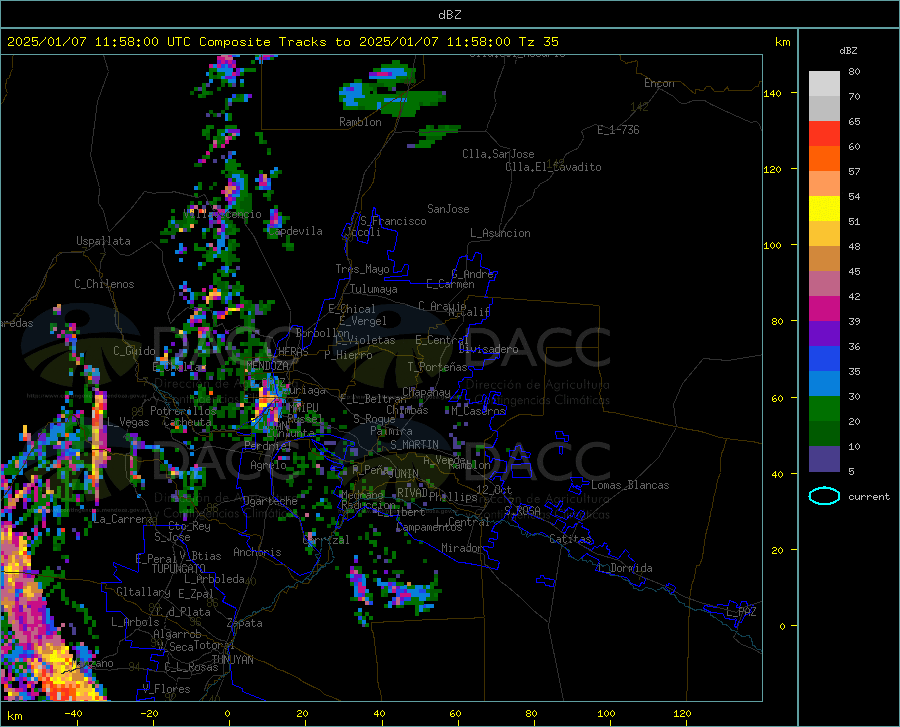Click the E_1-736 label

618,130
